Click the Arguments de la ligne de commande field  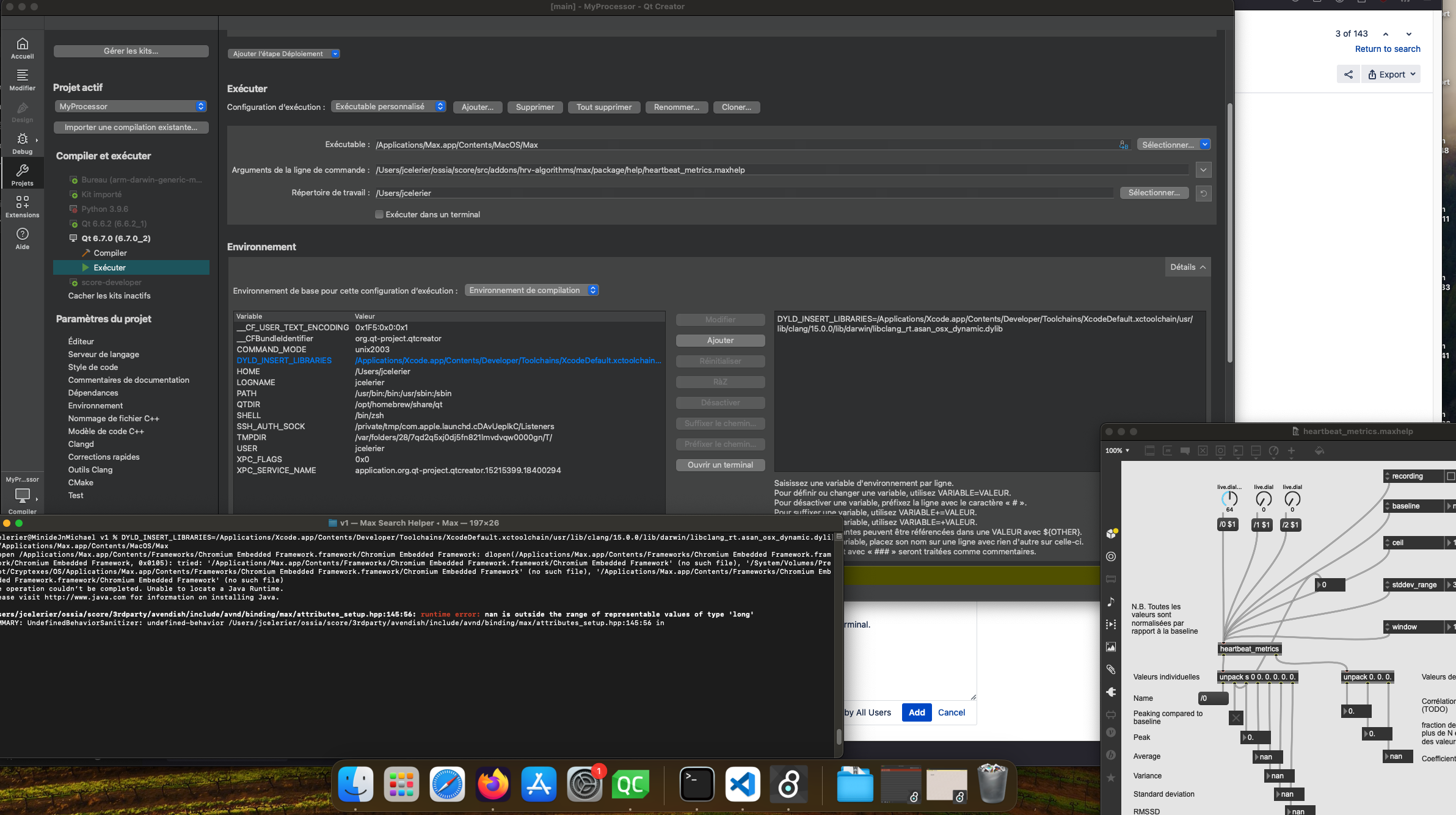click(782, 170)
